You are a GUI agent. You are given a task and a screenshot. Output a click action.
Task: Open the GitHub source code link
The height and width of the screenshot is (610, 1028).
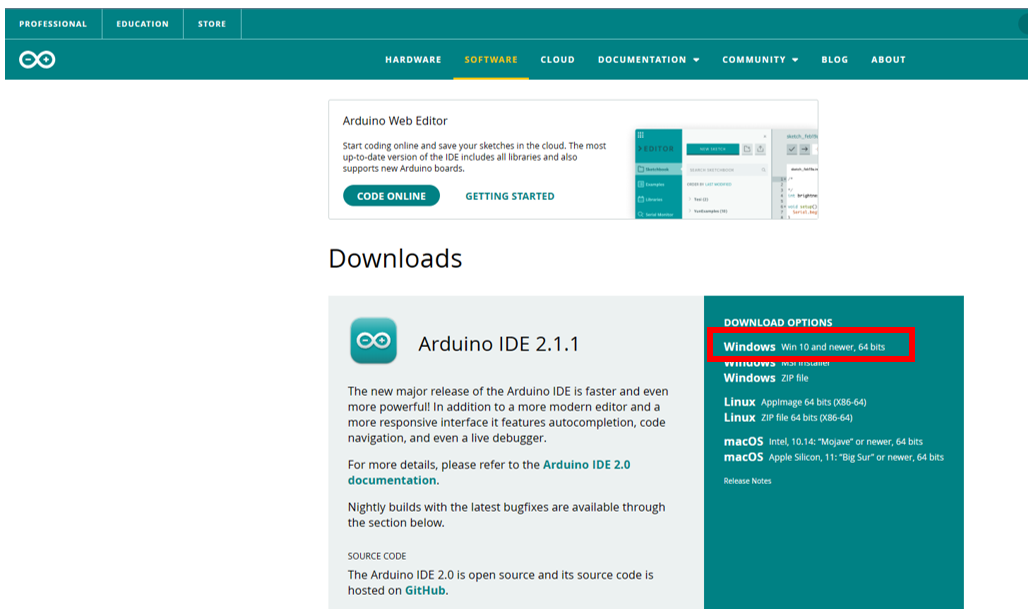(x=425, y=590)
